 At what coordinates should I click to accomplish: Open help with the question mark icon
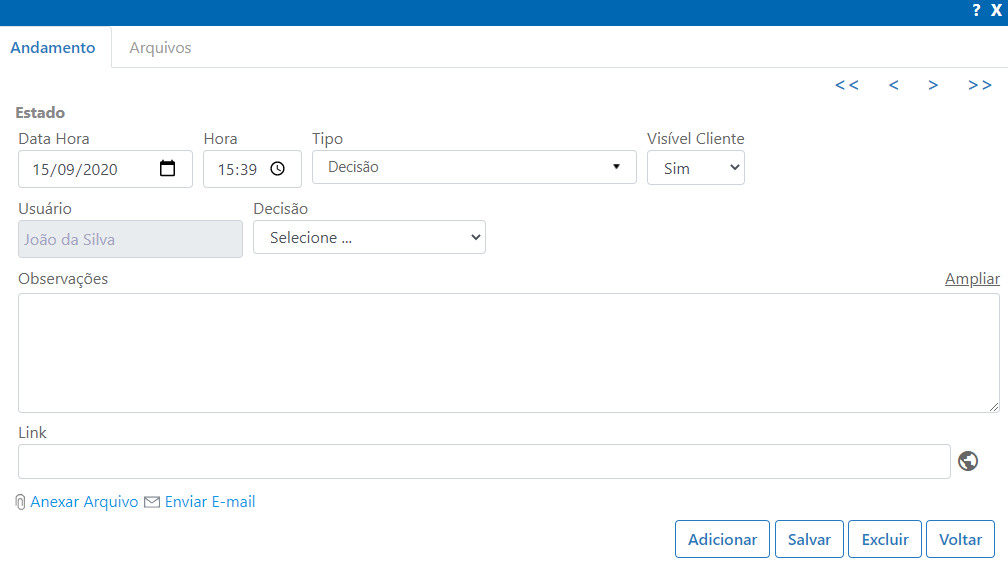pyautogui.click(x=976, y=10)
